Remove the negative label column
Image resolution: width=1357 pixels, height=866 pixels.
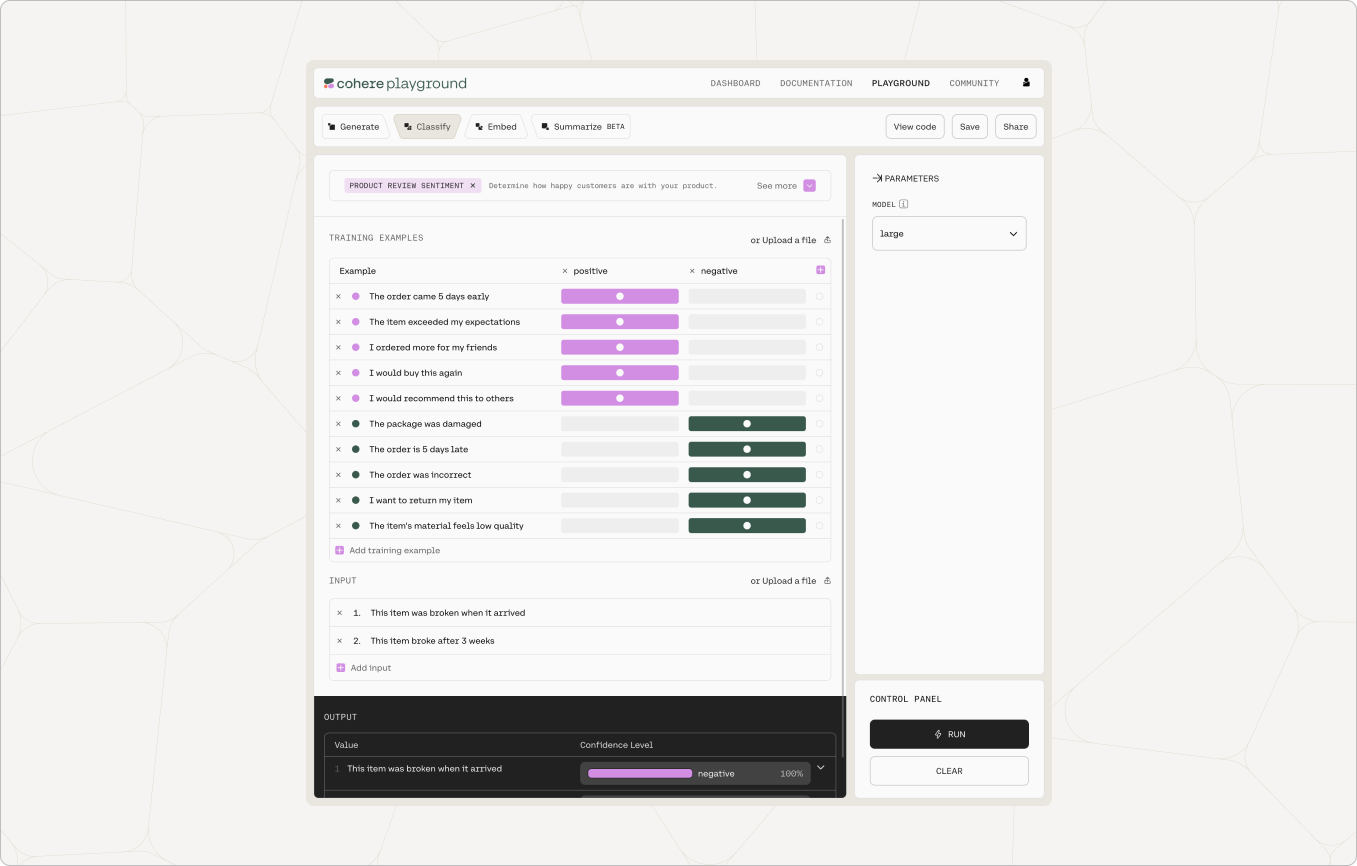click(692, 271)
